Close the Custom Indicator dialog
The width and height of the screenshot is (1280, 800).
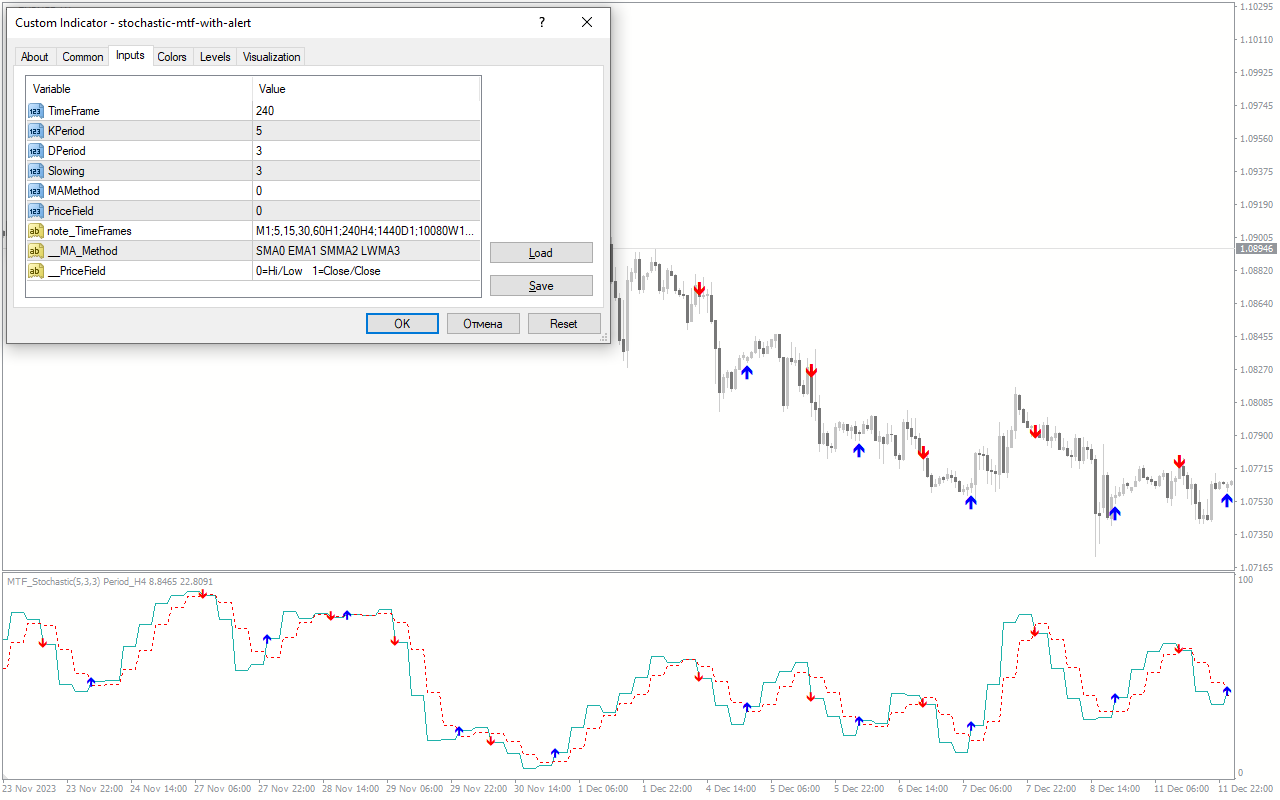(587, 22)
